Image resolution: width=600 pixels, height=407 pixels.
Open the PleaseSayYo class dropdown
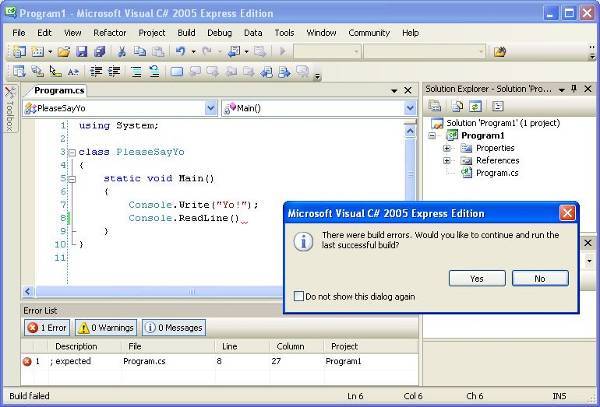[x=211, y=108]
